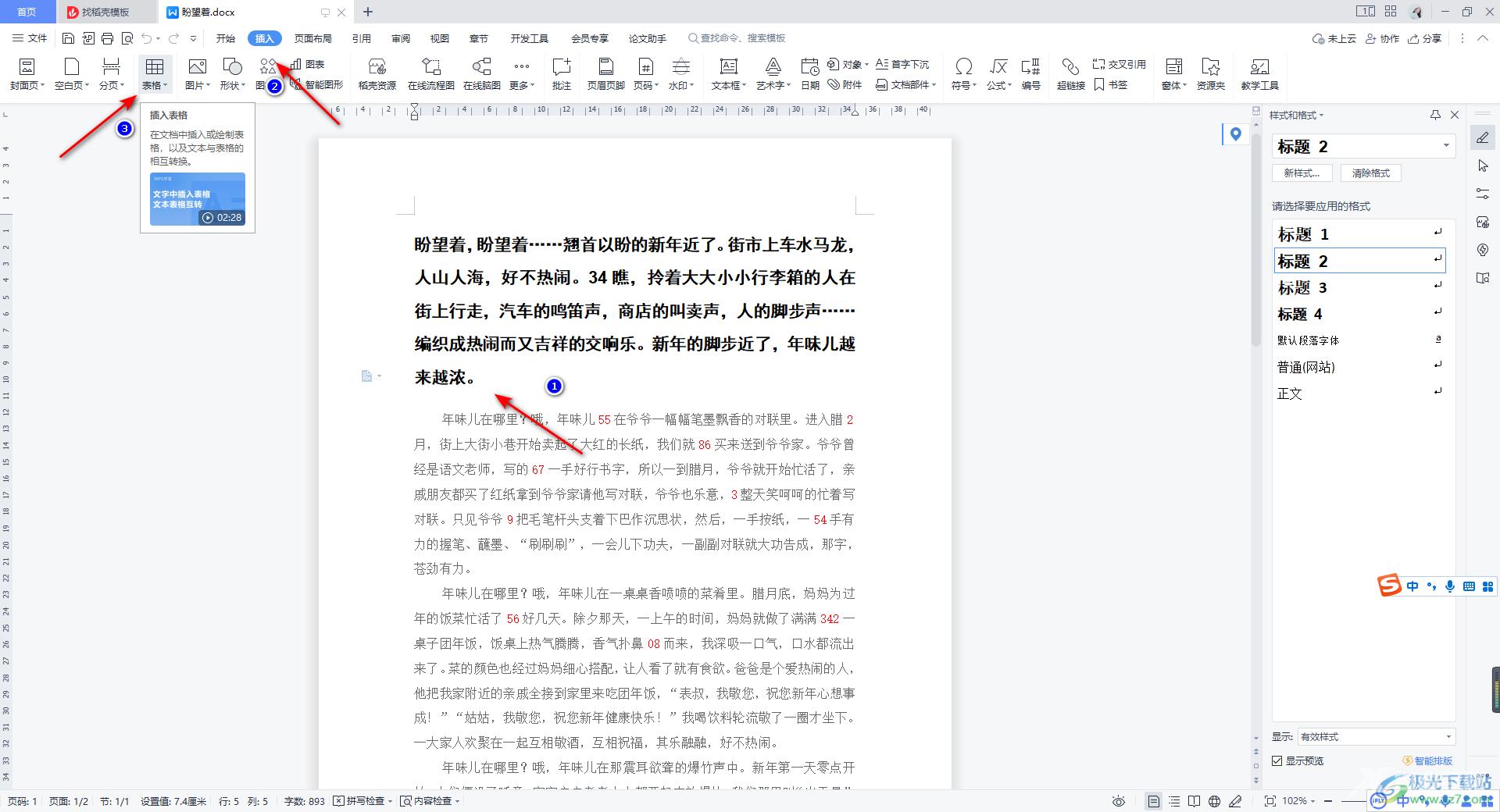1500x812 pixels.
Task: Open the 视图 ribbon tab
Action: (440, 38)
